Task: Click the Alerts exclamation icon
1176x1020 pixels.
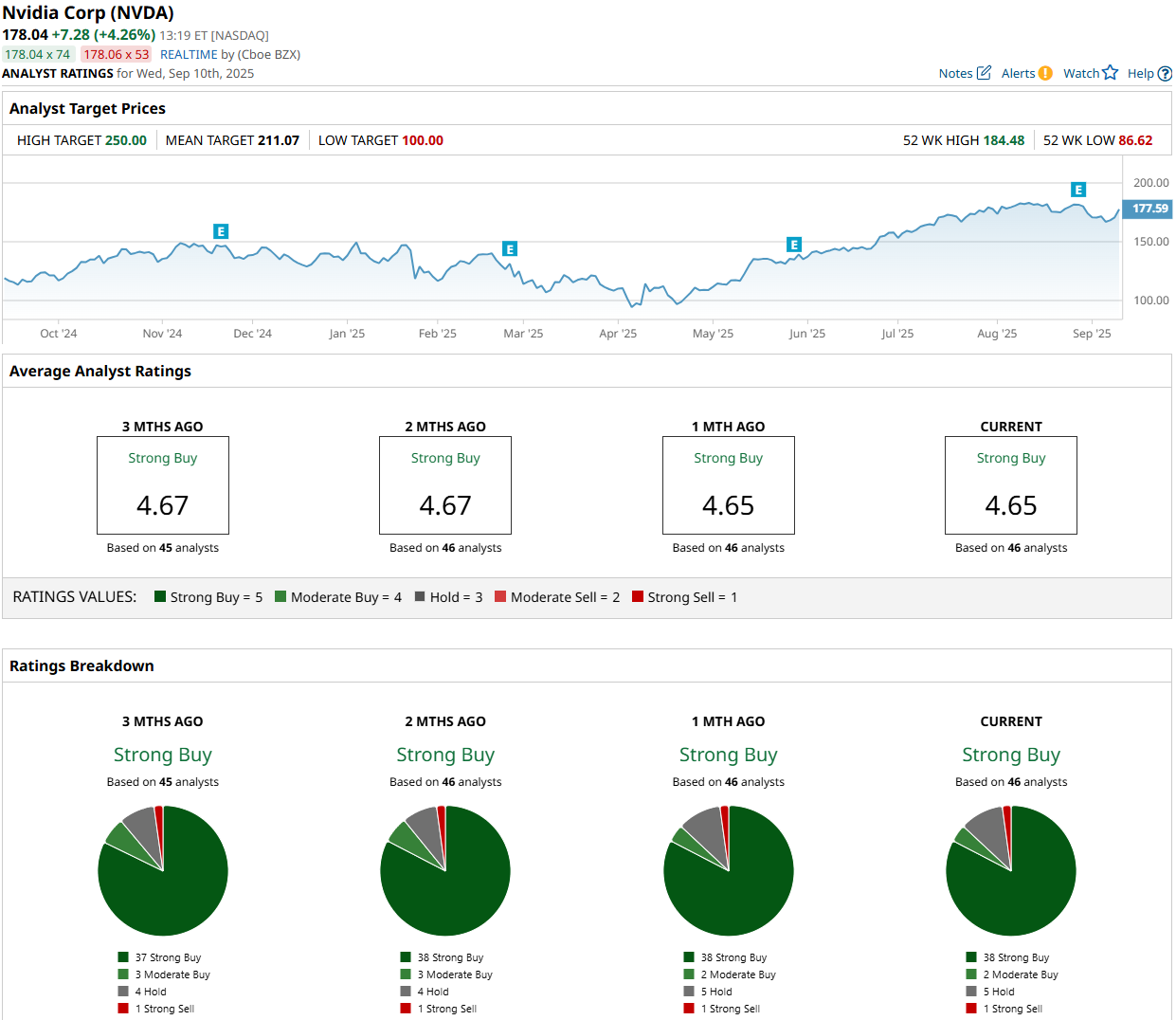Action: [1045, 73]
